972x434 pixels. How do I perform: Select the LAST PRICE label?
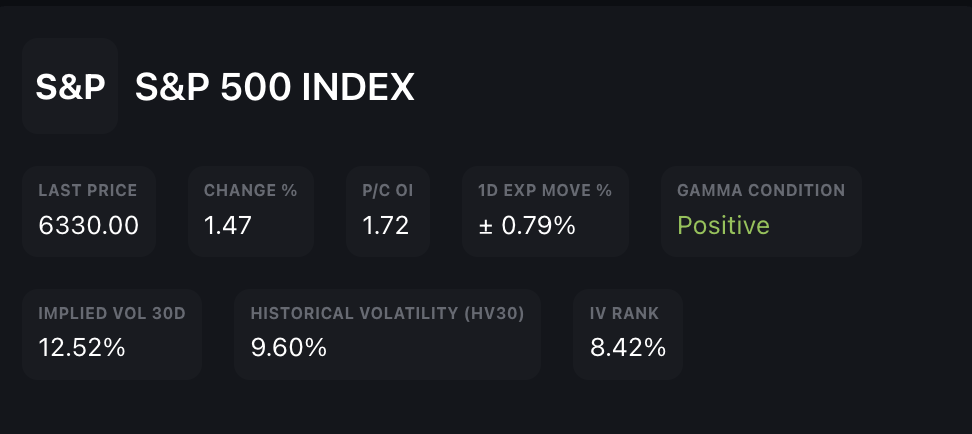[x=88, y=190]
